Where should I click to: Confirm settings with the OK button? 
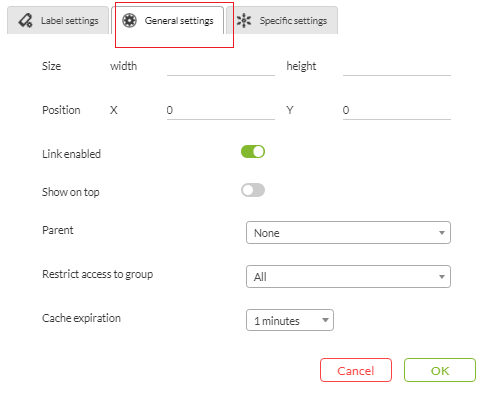(440, 370)
